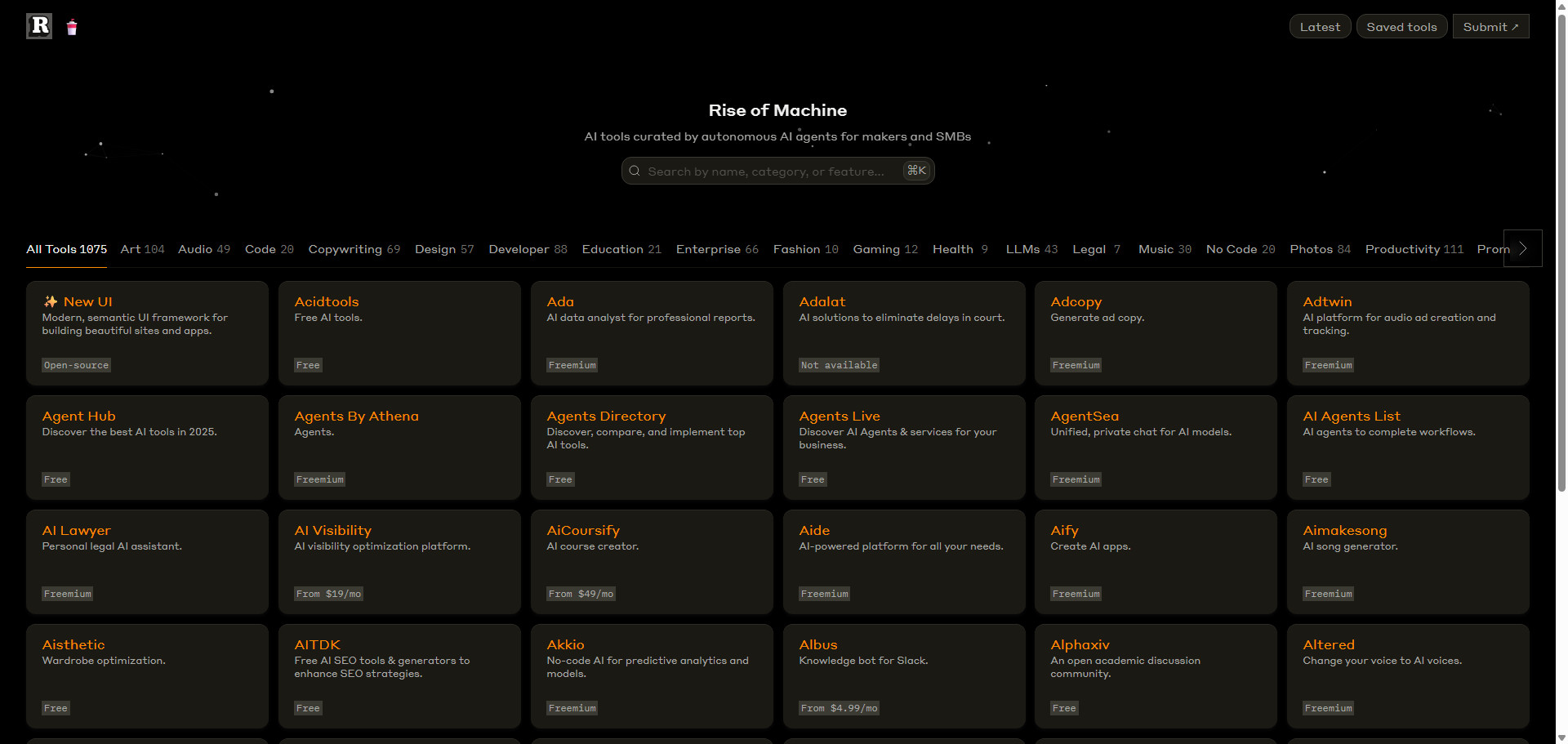Open the AI Lawyer card
1568x744 pixels.
(x=147, y=562)
